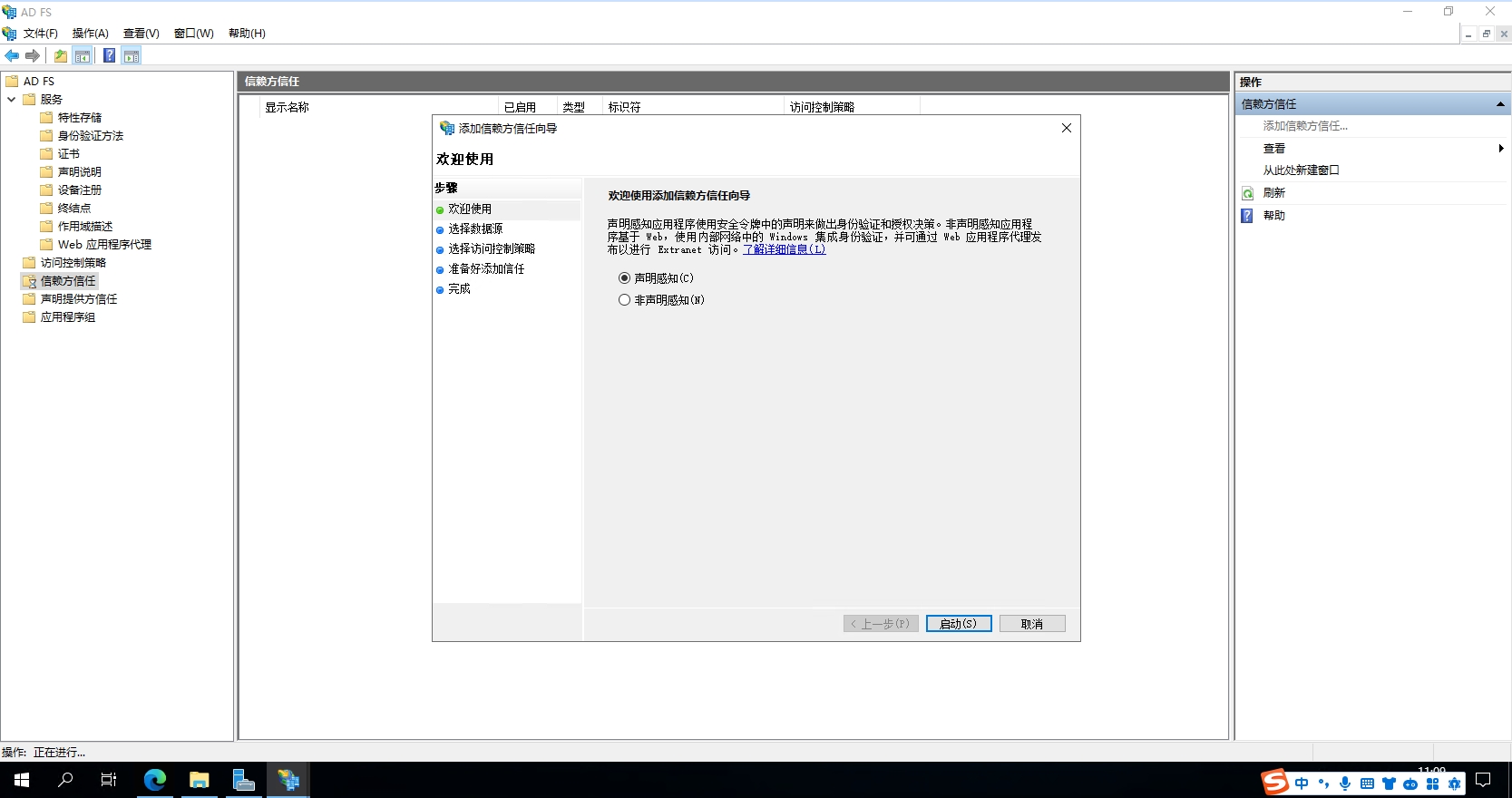Viewport: 1512px width, 798px height.
Task: Click the 取消 button in wizard
Action: click(x=1031, y=624)
